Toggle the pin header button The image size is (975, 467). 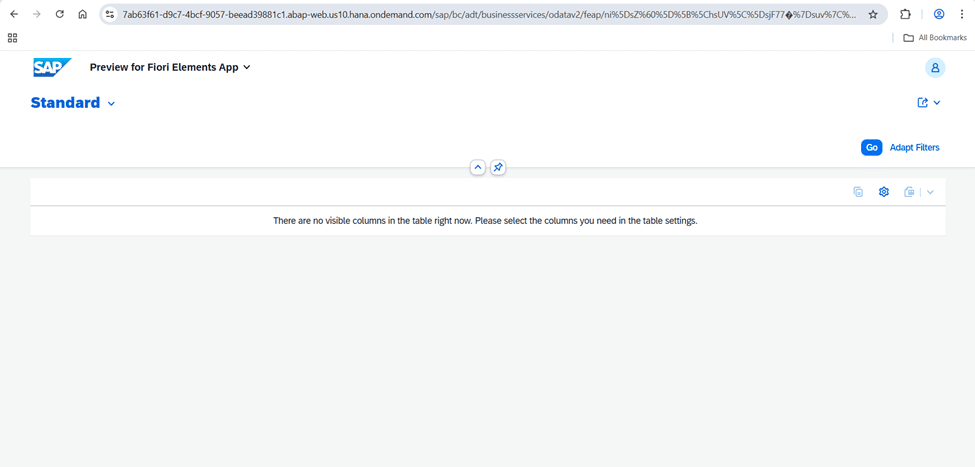[498, 167]
